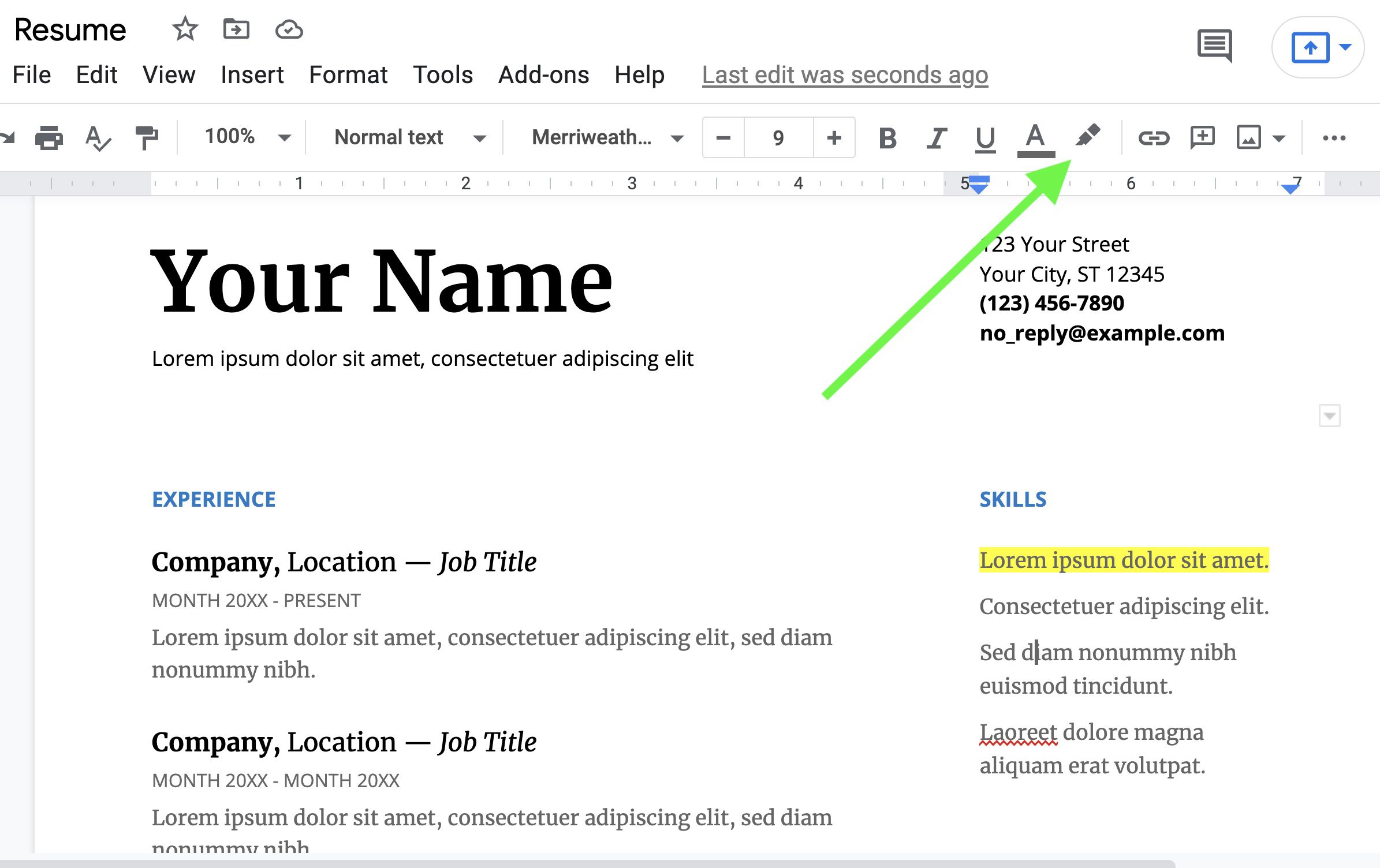This screenshot has width=1380, height=868.
Task: Open the Normal text style dropdown
Action: click(x=410, y=137)
